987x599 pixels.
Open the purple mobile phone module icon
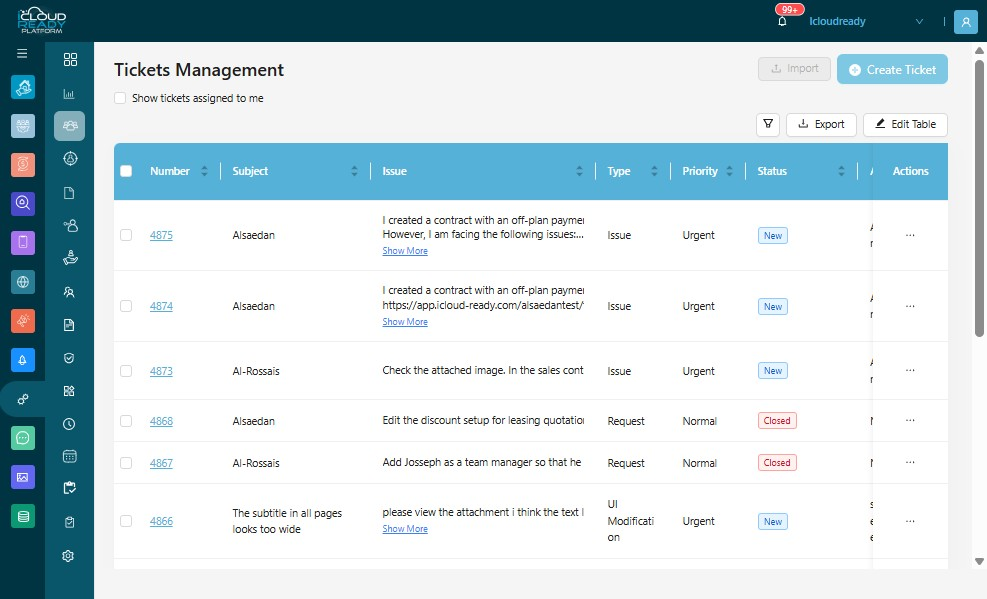pyautogui.click(x=23, y=243)
